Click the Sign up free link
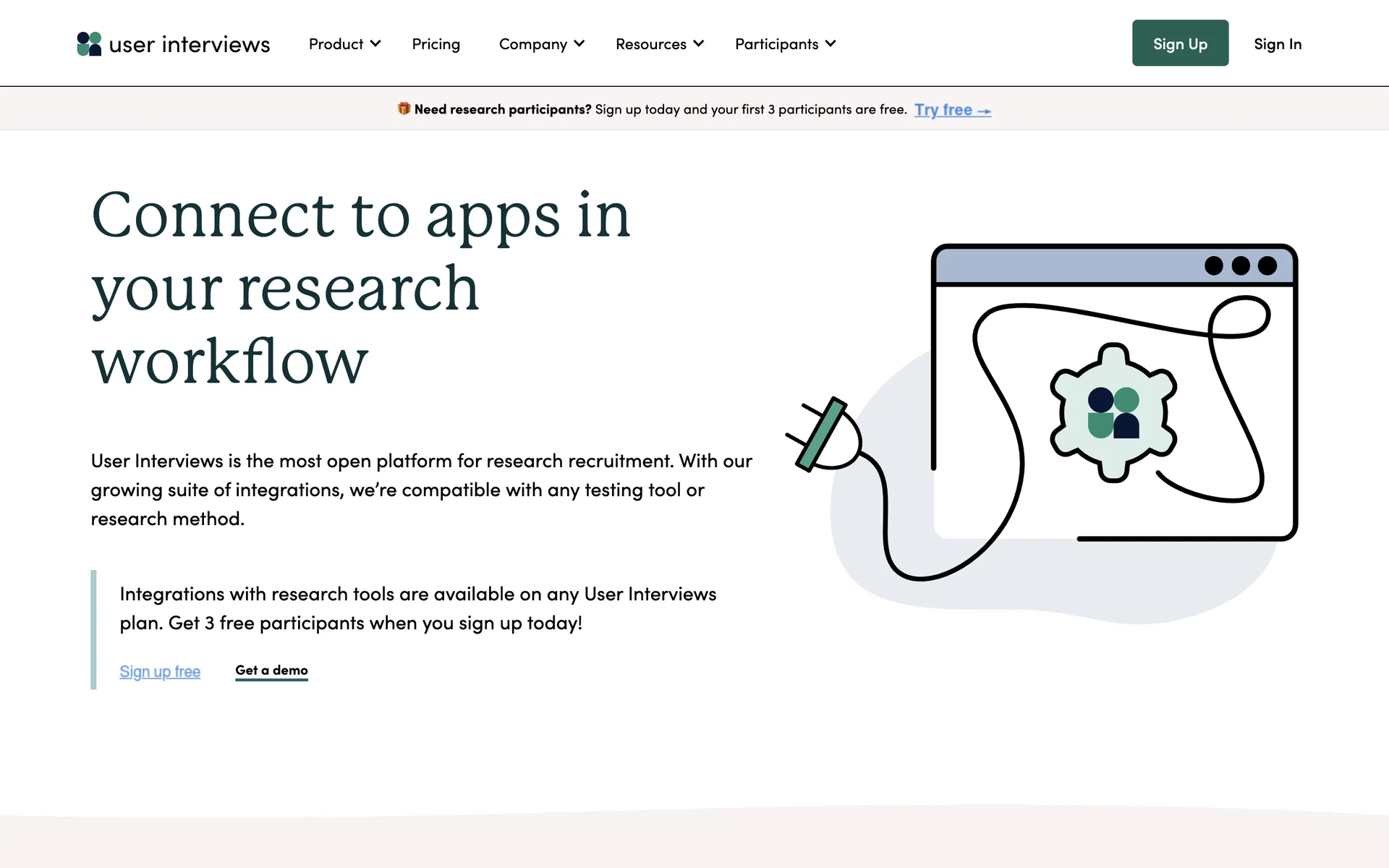The width and height of the screenshot is (1389, 868). coord(160,671)
